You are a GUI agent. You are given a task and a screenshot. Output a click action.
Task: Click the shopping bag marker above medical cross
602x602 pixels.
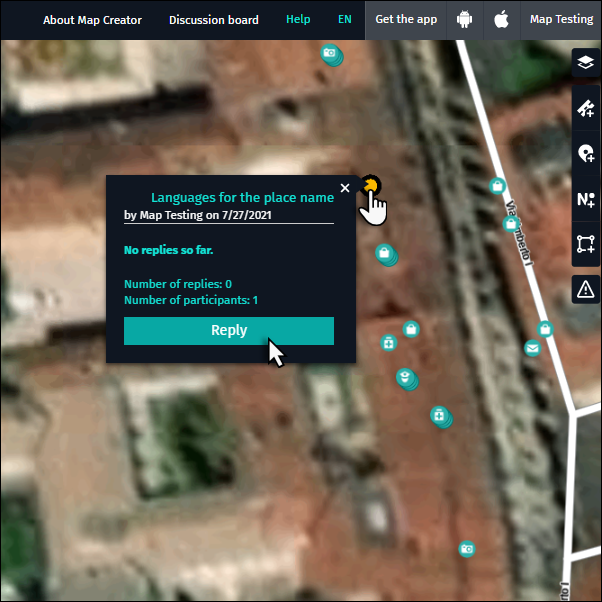411,329
